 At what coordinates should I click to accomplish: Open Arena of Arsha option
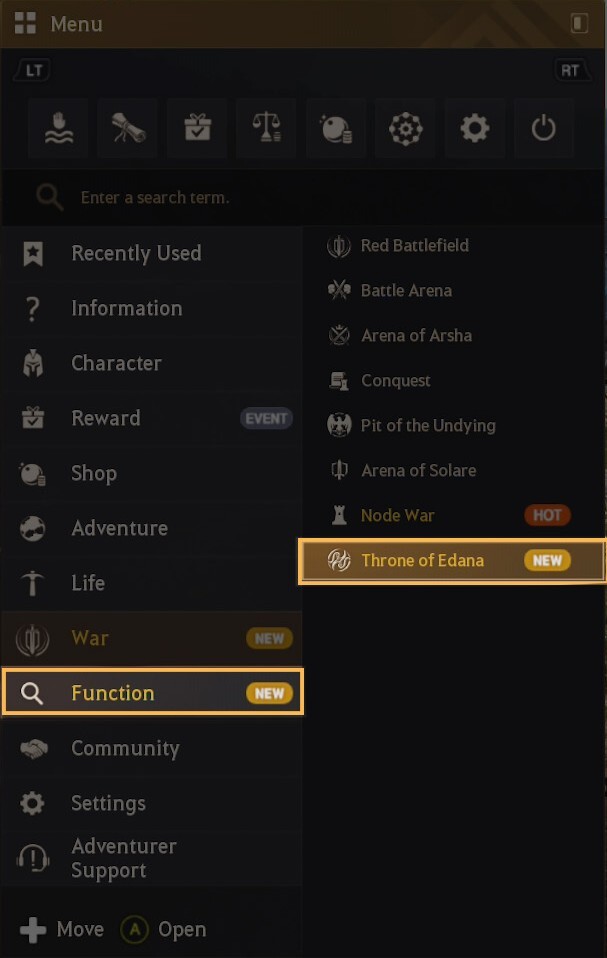coord(416,336)
